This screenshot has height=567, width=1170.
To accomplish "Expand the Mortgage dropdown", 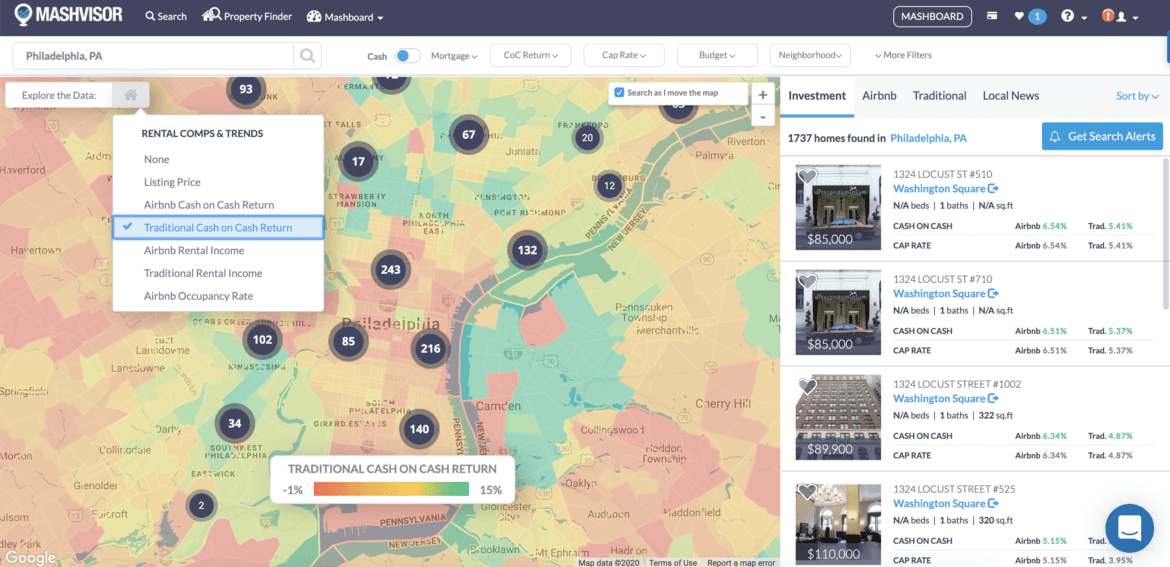I will click(454, 56).
